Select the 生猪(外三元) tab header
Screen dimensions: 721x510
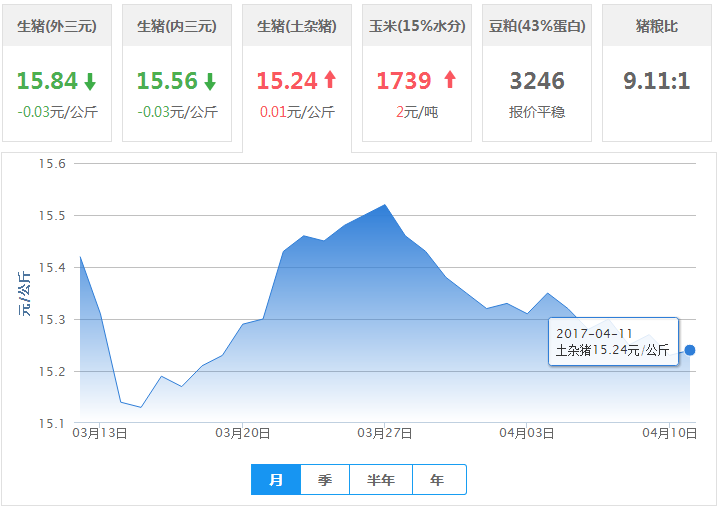tap(57, 26)
